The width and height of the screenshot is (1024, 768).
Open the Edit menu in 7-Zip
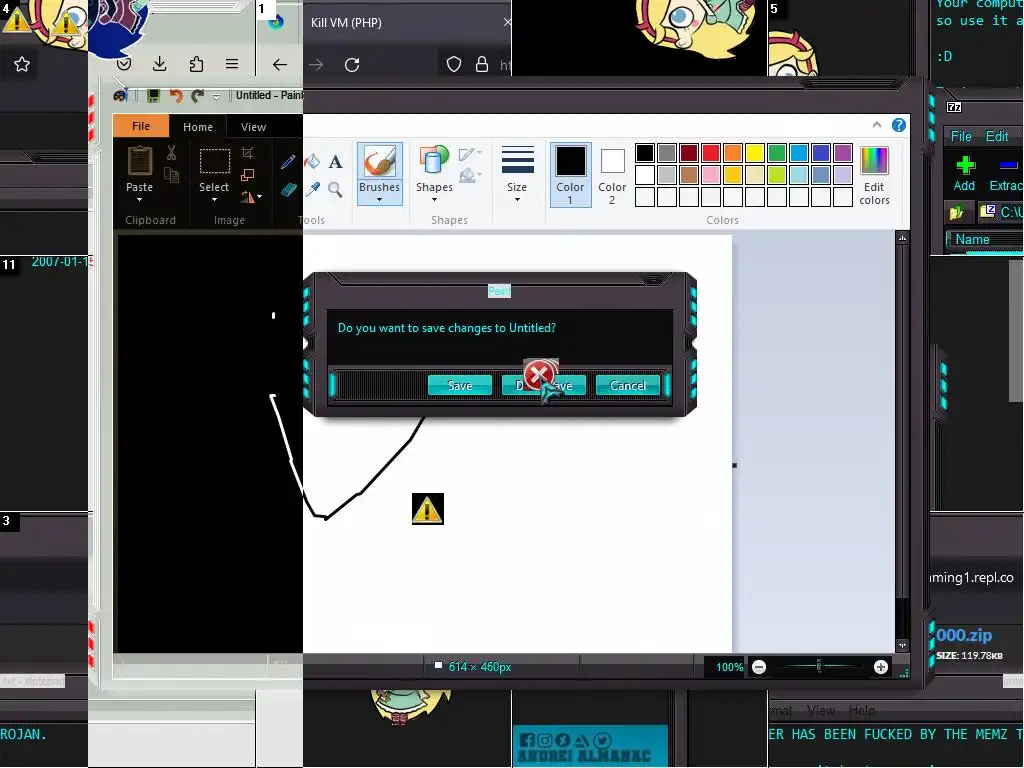pyautogui.click(x=997, y=136)
